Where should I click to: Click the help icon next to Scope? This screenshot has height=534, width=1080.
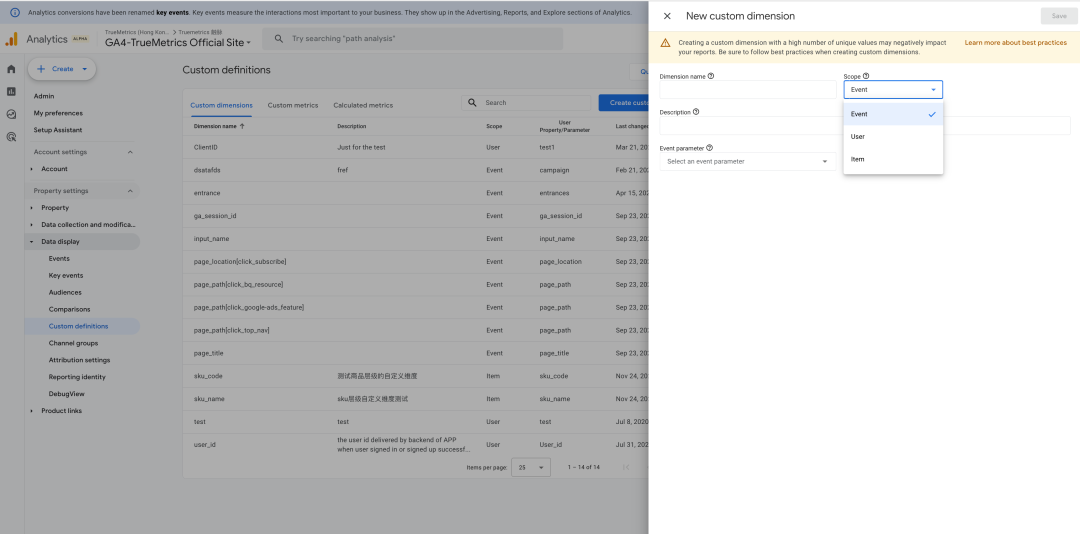click(866, 76)
